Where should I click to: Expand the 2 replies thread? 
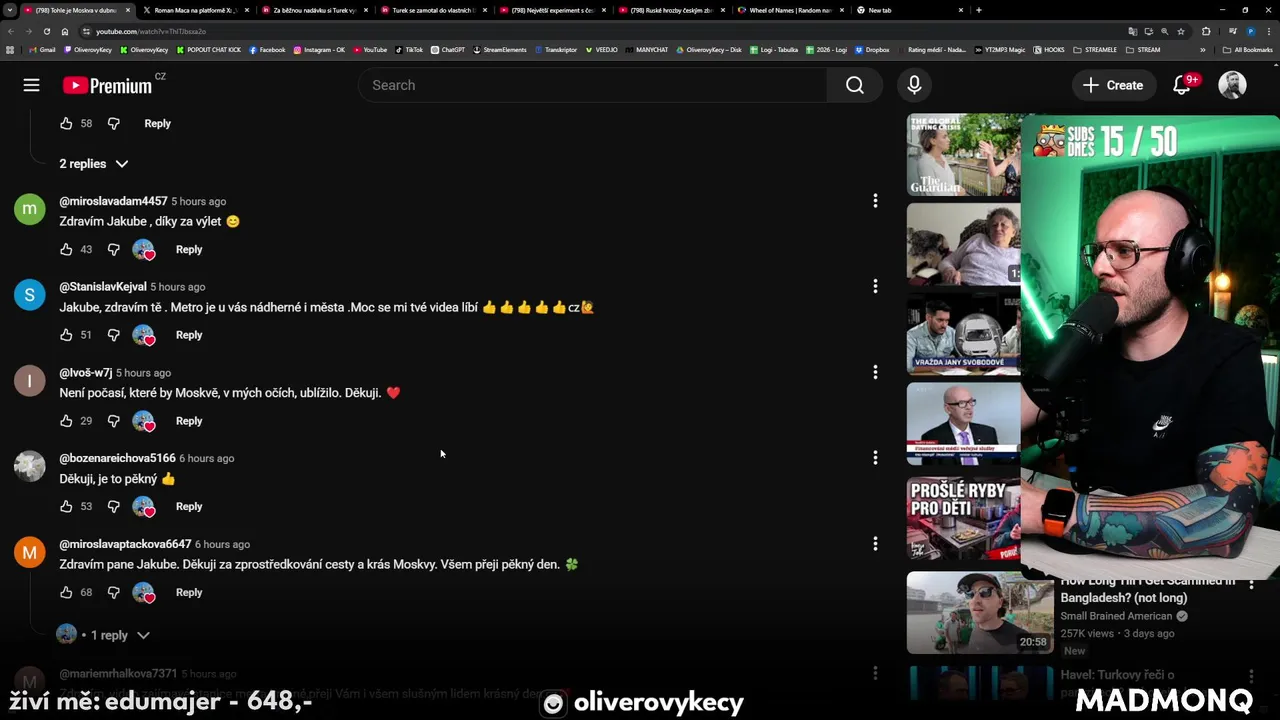[94, 163]
